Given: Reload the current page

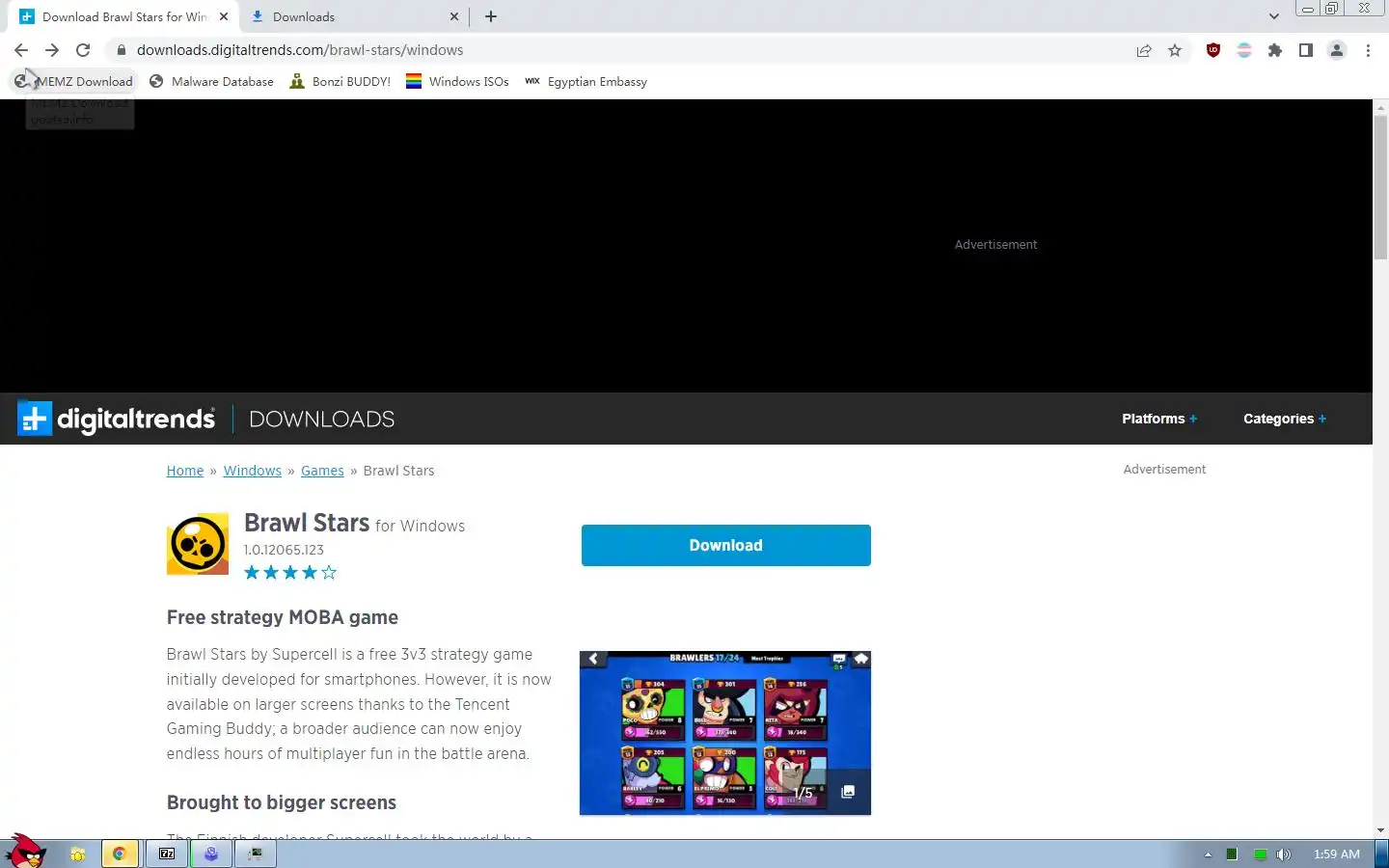Looking at the screenshot, I should tap(83, 50).
